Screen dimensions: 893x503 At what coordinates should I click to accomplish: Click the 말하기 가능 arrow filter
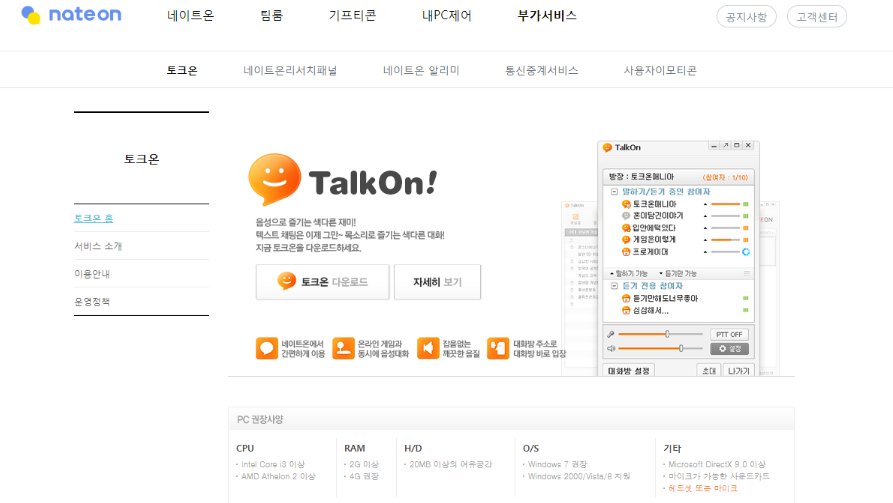click(x=629, y=274)
